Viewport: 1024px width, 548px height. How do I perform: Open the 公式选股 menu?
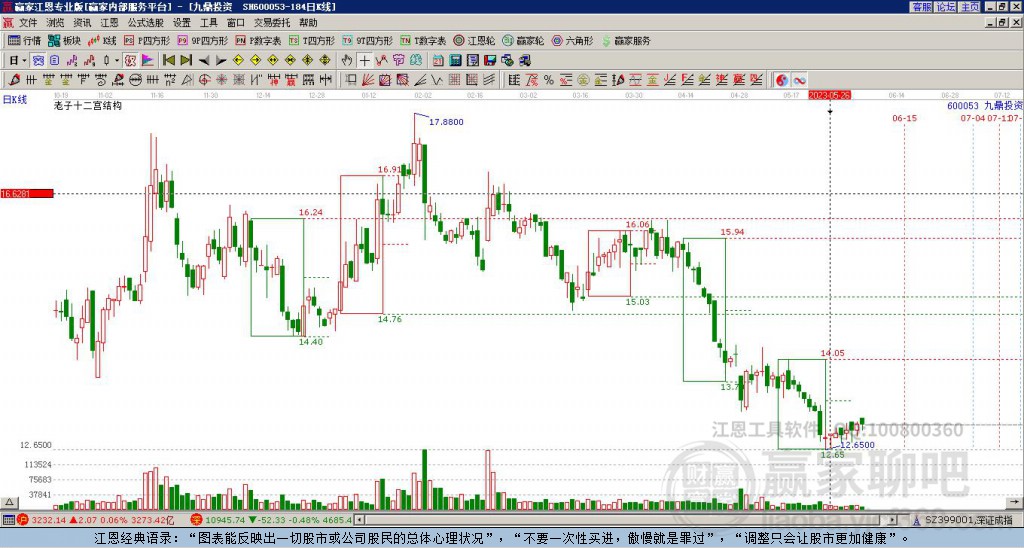(x=146, y=23)
